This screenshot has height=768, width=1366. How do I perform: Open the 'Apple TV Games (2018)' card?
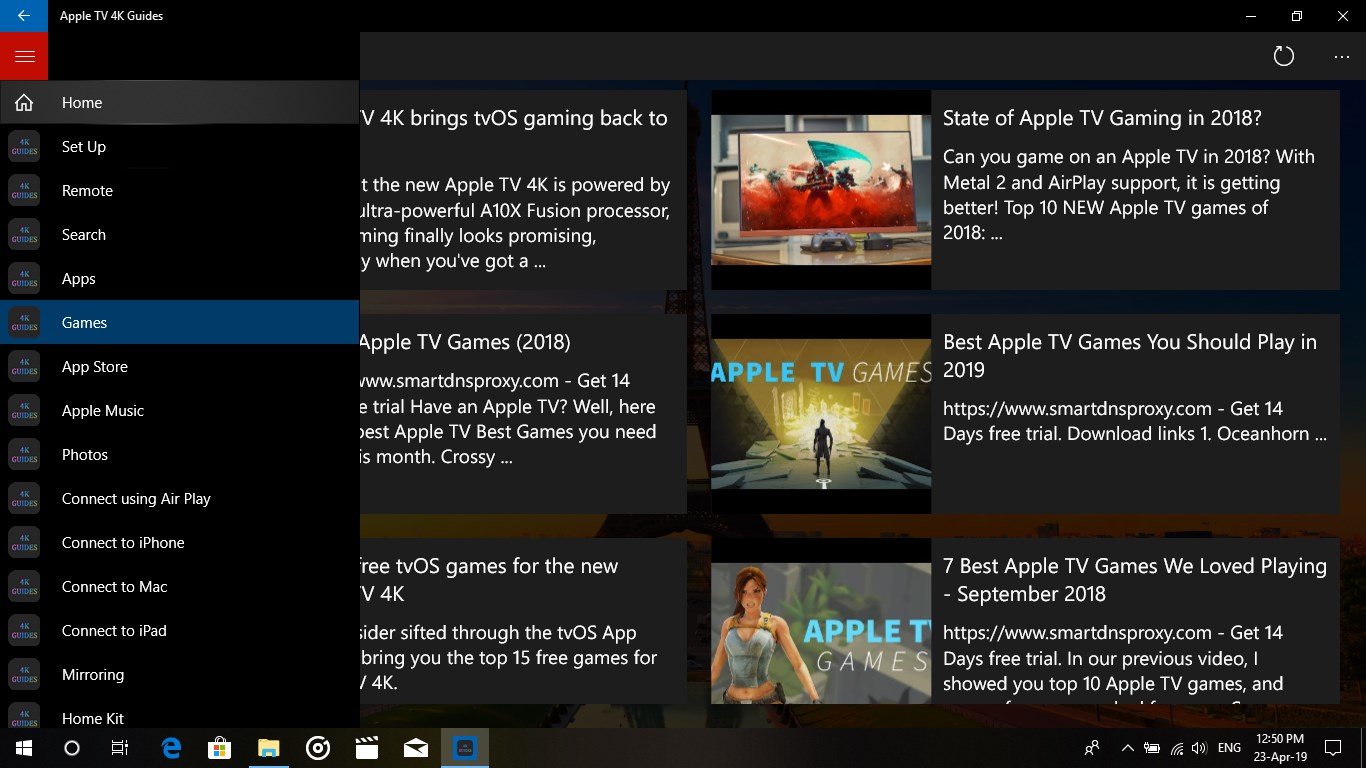[x=523, y=414]
